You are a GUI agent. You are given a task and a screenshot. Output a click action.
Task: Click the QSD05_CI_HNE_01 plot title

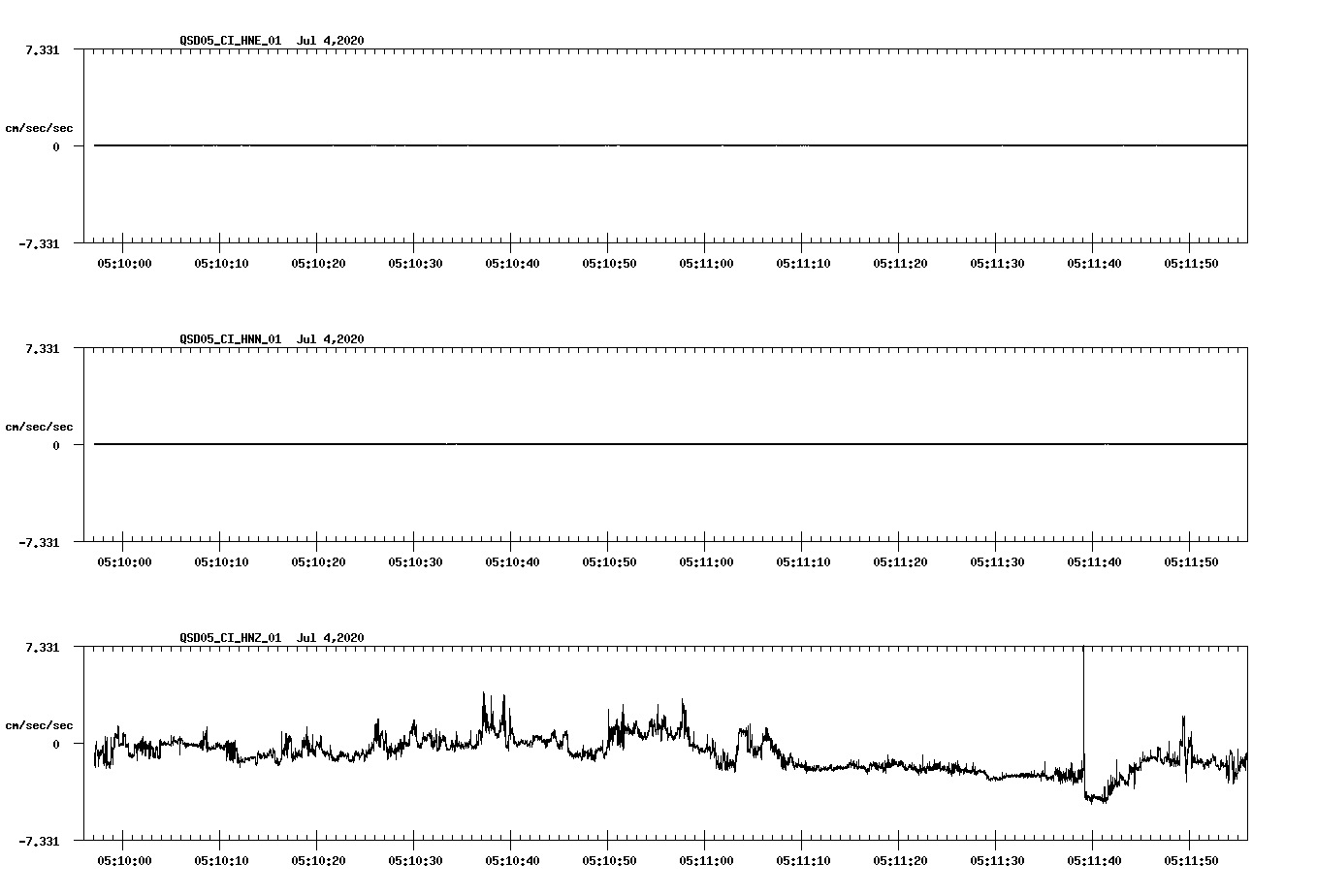230,41
